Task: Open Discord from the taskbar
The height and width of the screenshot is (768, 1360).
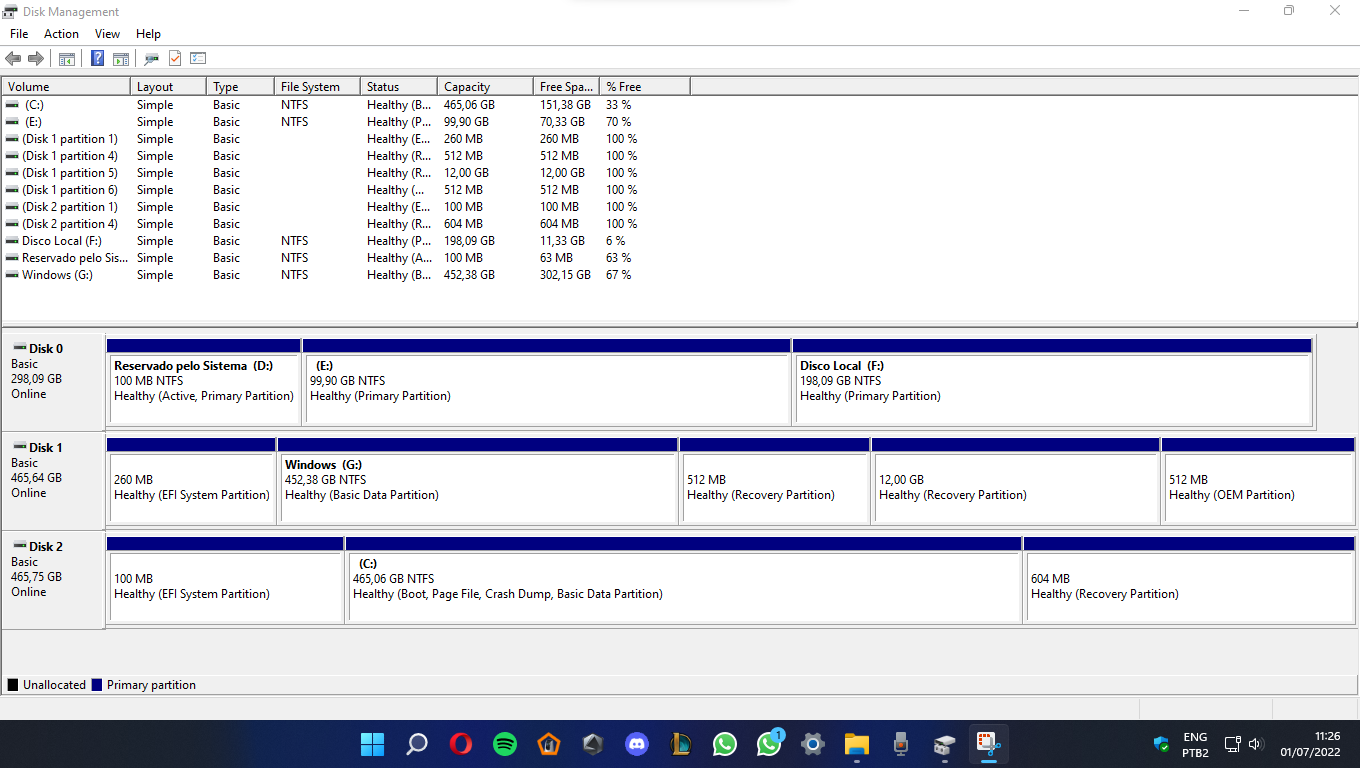Action: pos(637,744)
